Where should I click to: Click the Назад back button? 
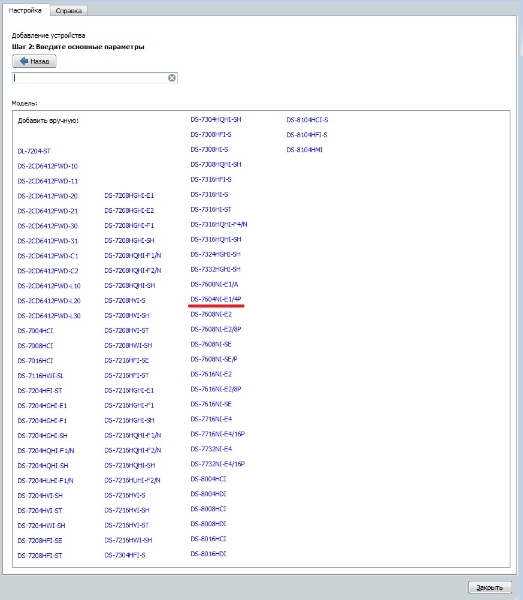click(x=34, y=61)
